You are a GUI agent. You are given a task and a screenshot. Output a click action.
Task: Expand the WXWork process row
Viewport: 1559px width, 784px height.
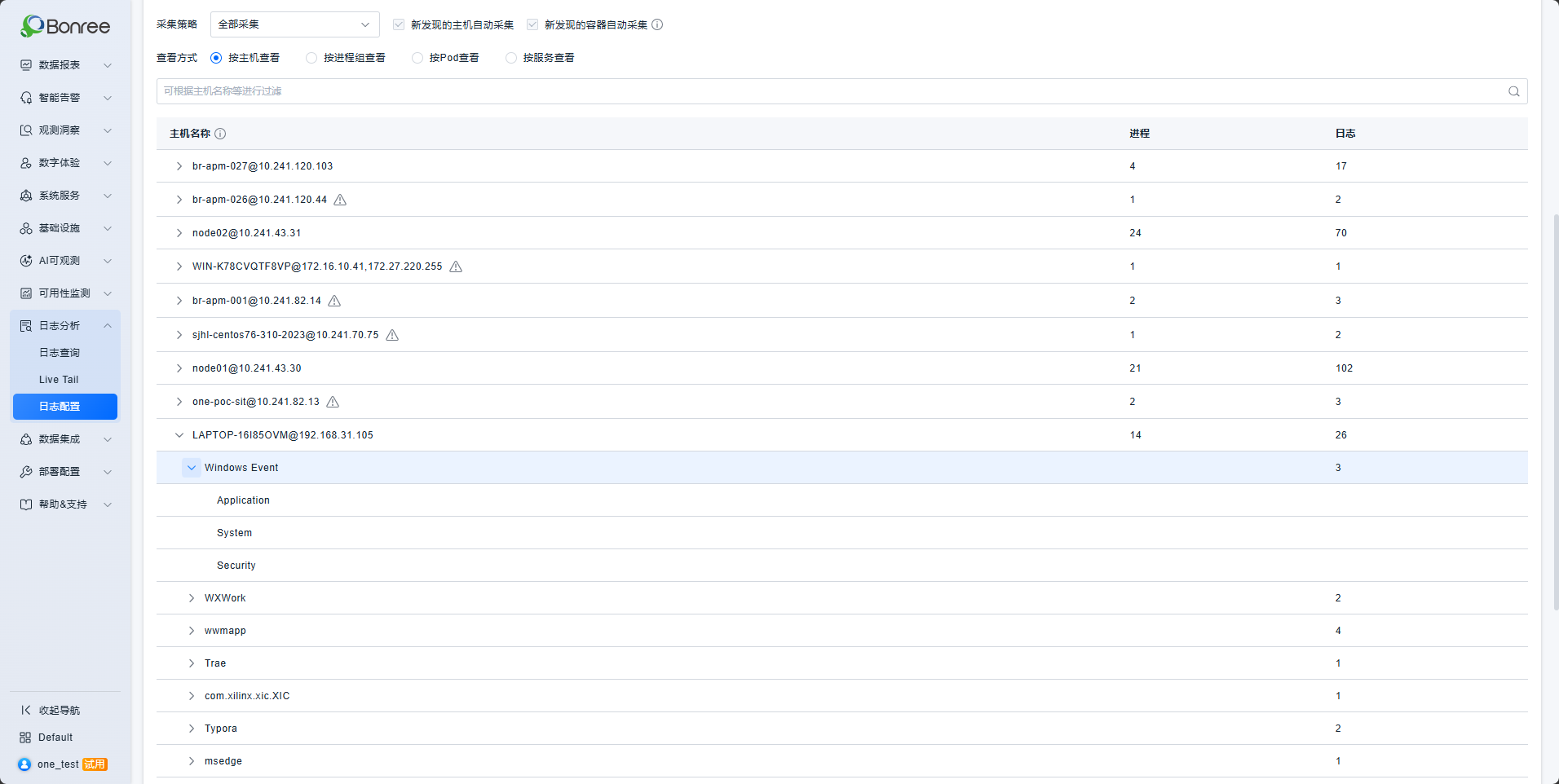pyautogui.click(x=192, y=598)
